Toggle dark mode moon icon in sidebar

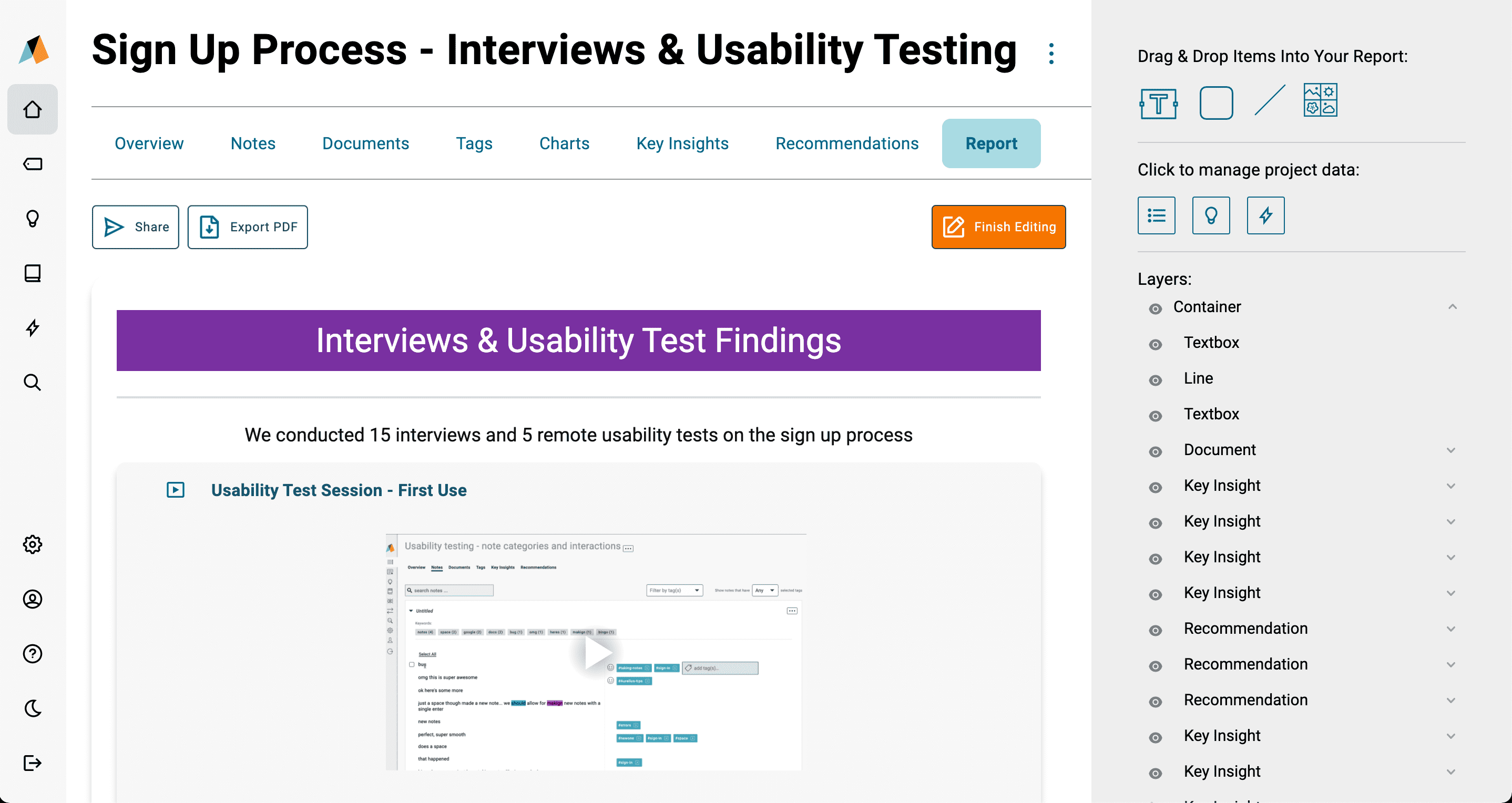[32, 708]
